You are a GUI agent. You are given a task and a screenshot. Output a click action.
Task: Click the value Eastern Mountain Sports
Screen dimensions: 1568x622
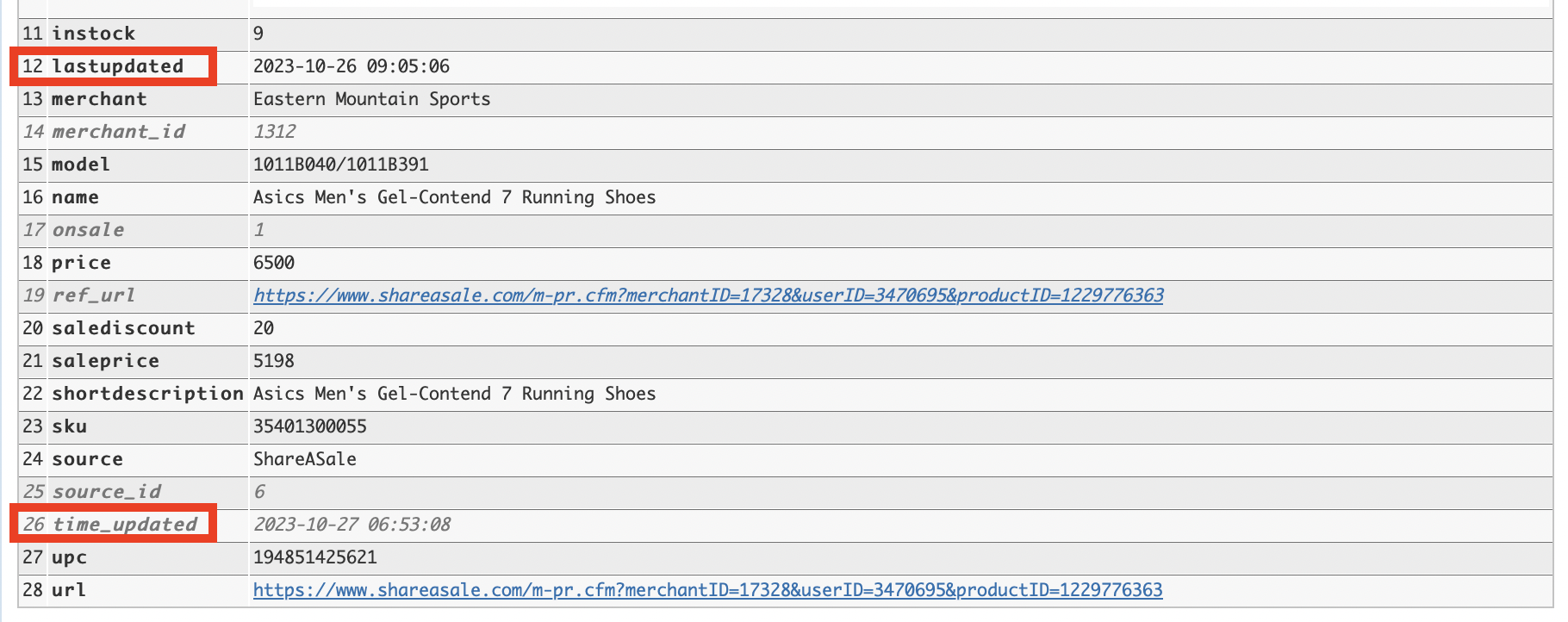point(371,99)
